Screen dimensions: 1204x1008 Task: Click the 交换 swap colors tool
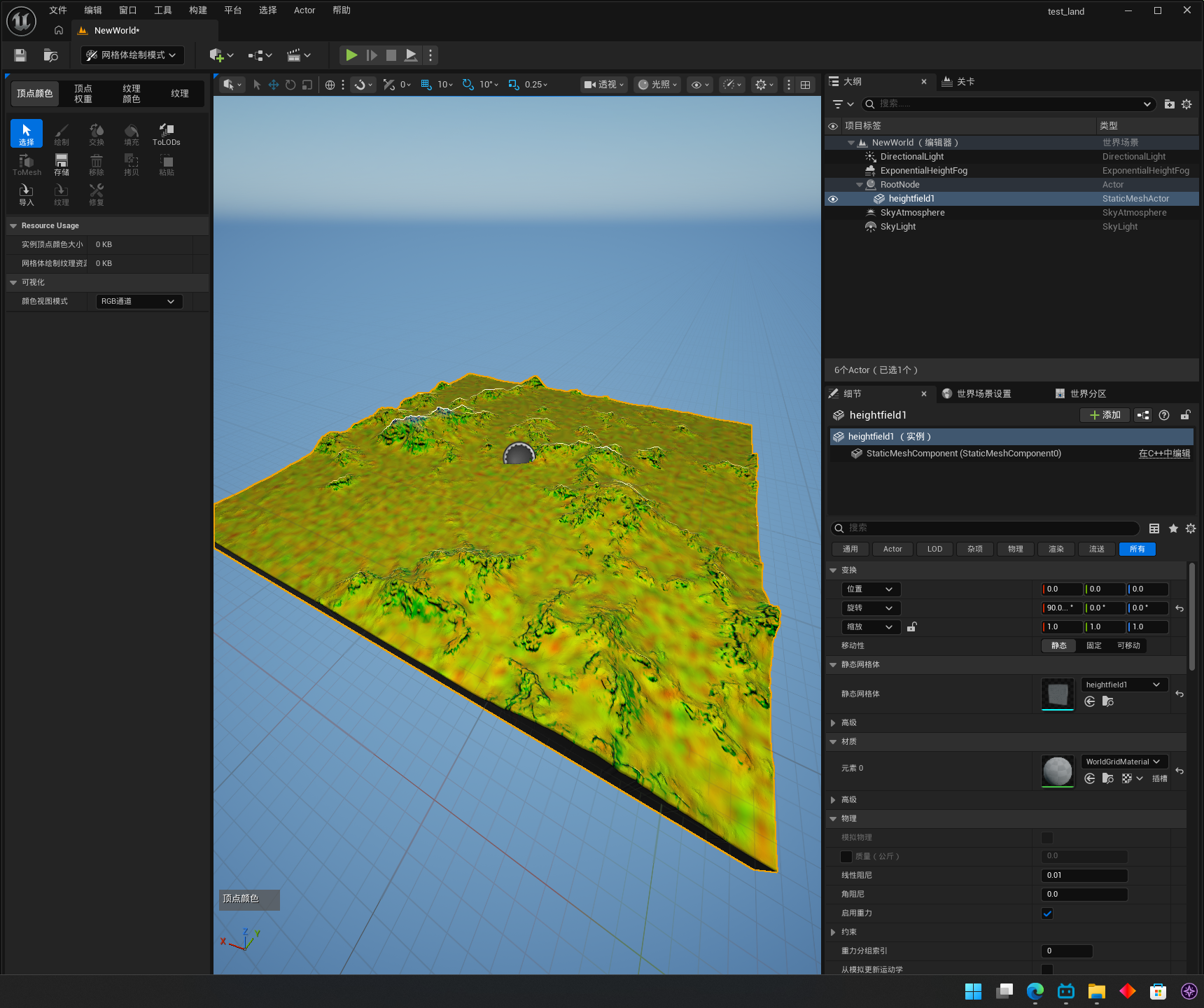click(x=97, y=134)
